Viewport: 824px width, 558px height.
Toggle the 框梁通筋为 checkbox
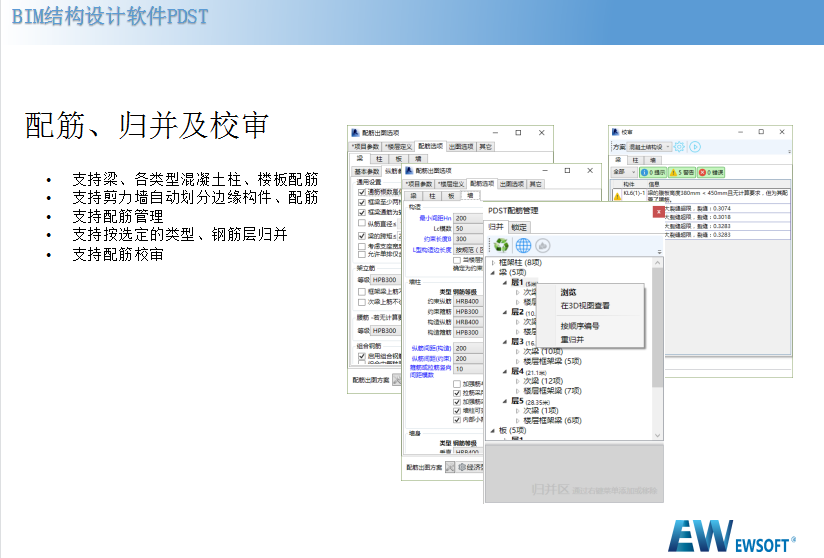[x=362, y=212]
